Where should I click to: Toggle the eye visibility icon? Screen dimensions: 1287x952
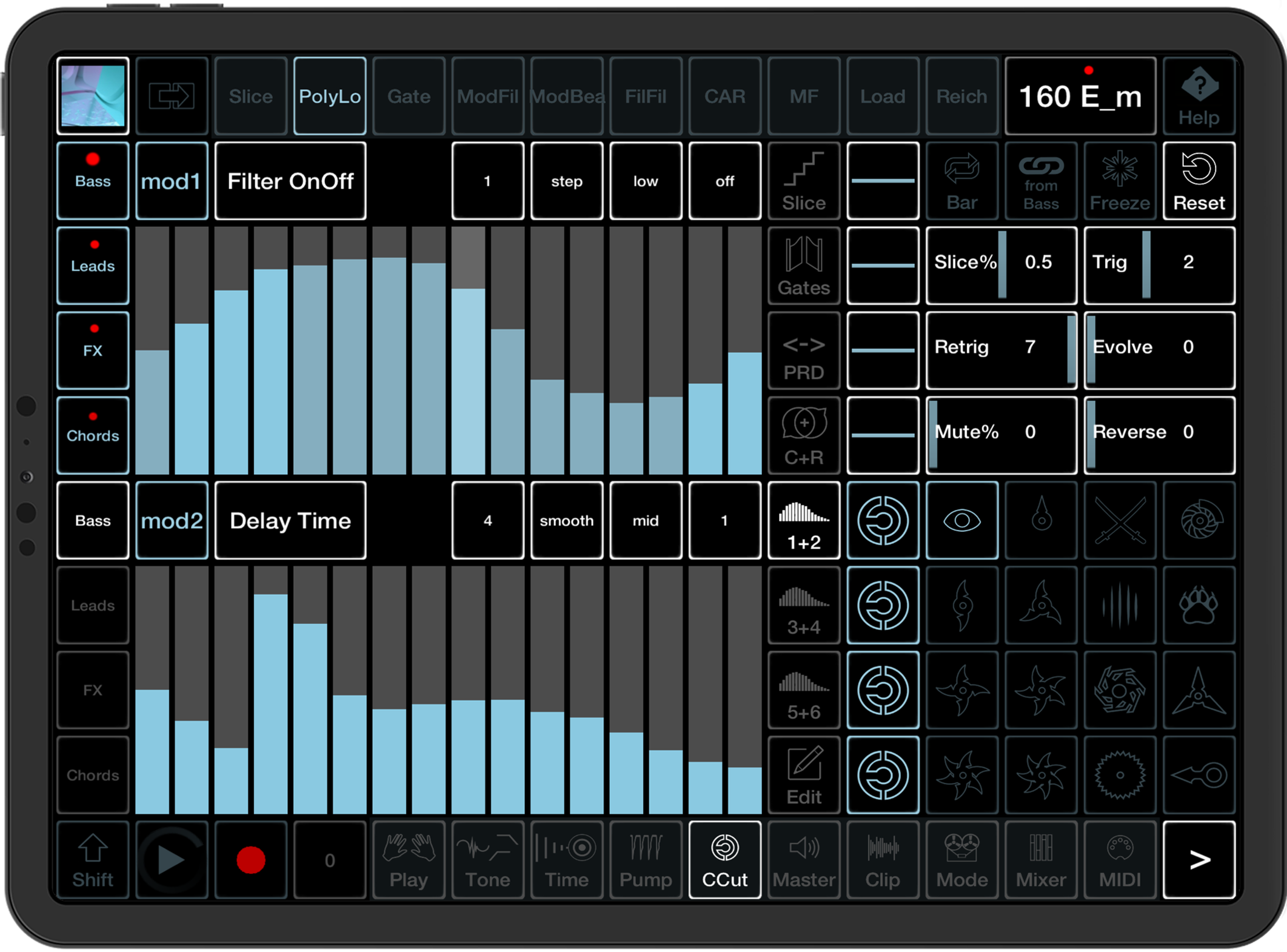(961, 520)
